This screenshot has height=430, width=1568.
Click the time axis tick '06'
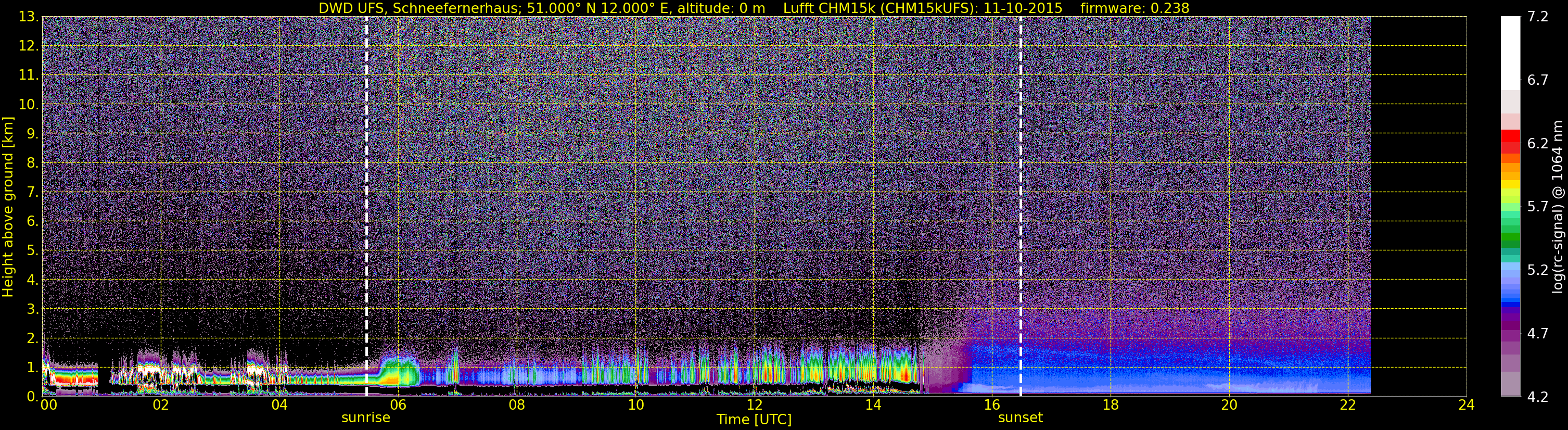click(398, 405)
